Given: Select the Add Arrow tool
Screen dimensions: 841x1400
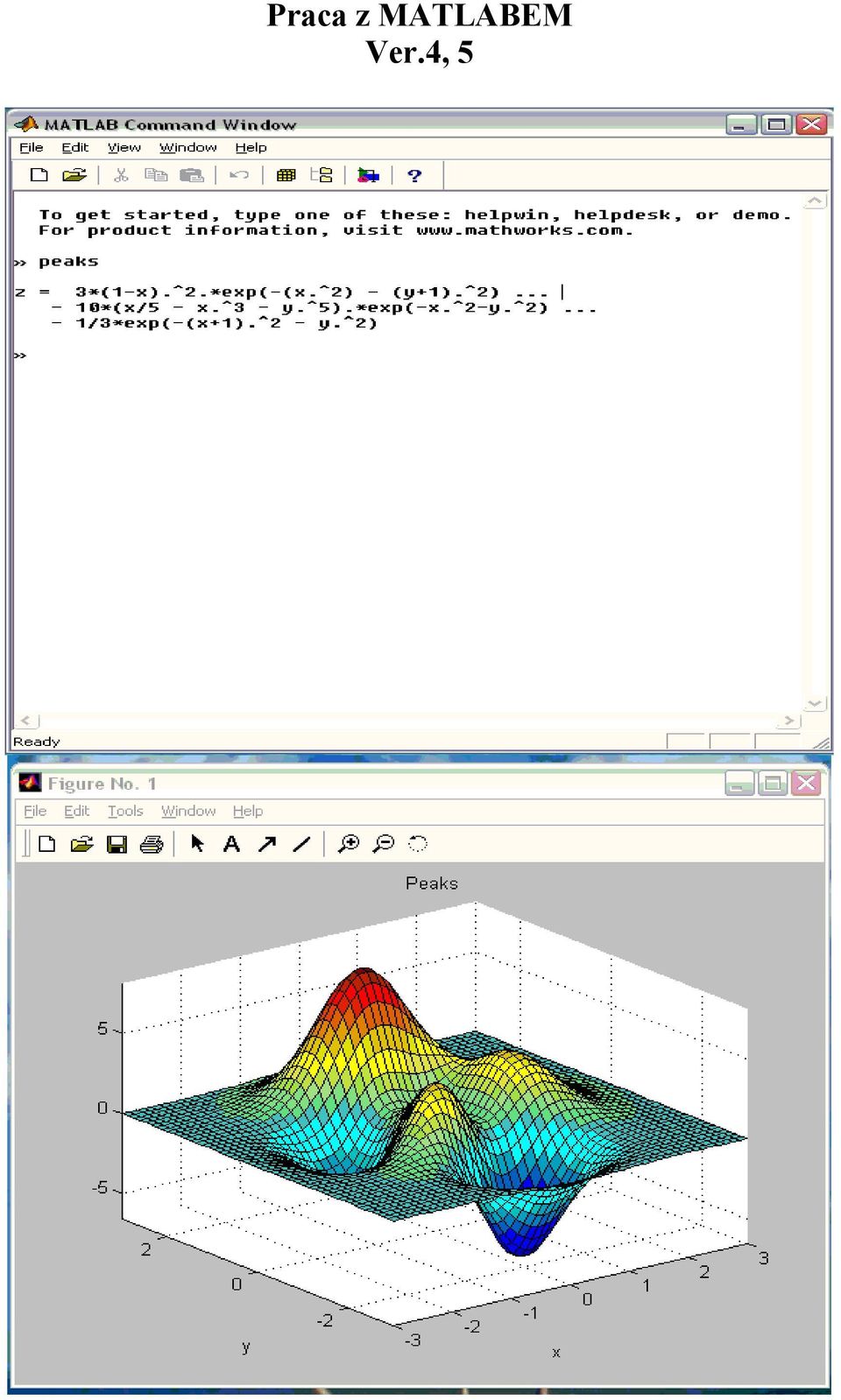Looking at the screenshot, I should (267, 843).
